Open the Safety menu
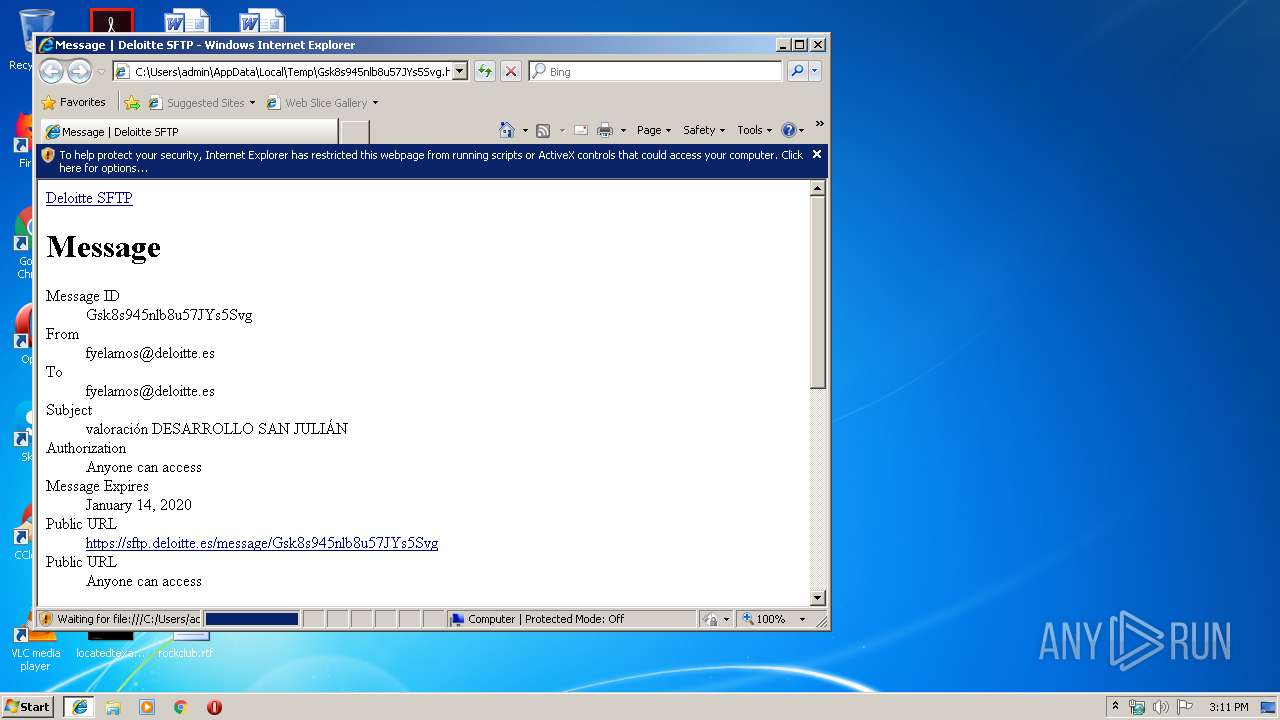Image resolution: width=1280 pixels, height=720 pixels. 704,130
